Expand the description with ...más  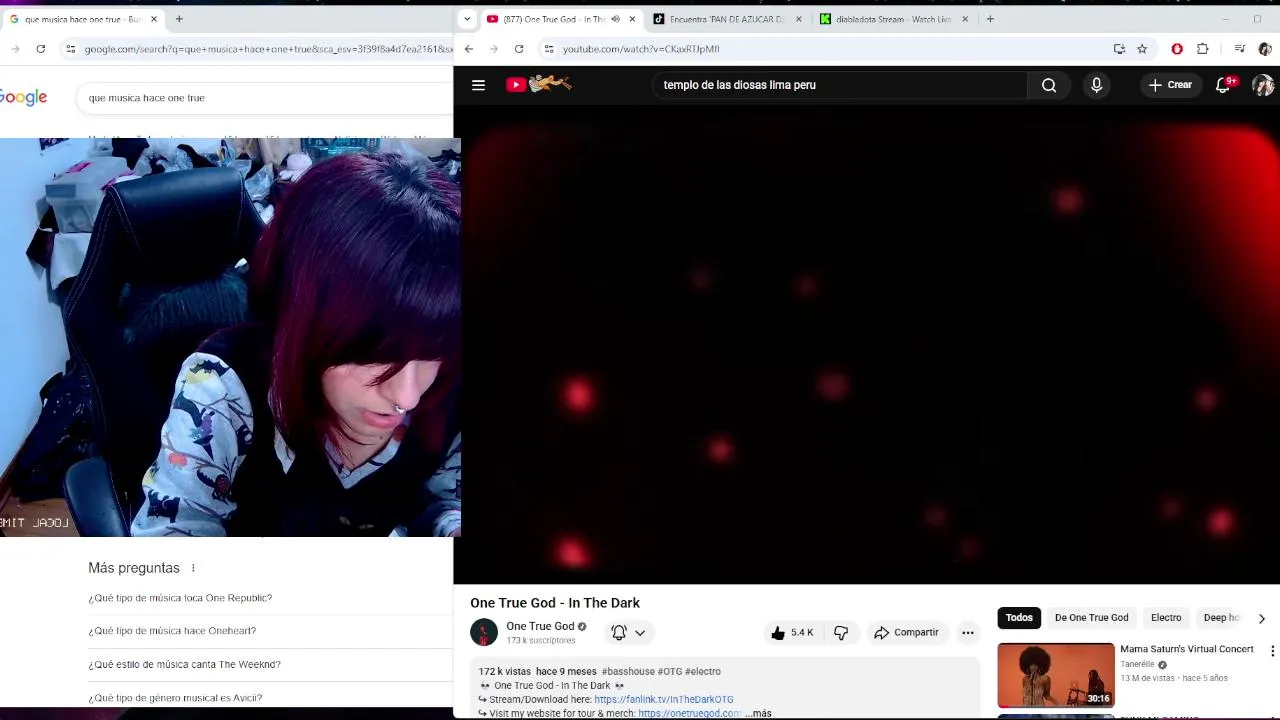coord(758,713)
